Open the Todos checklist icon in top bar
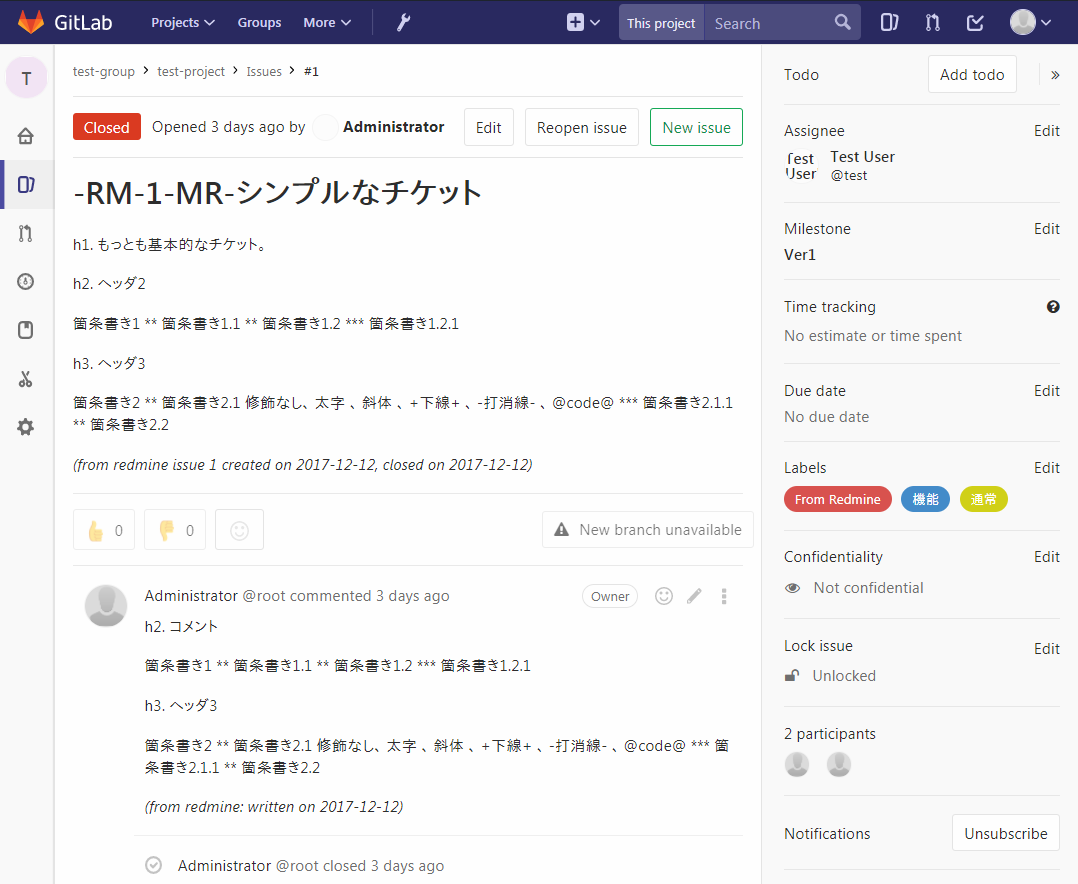1078x884 pixels. (x=975, y=21)
